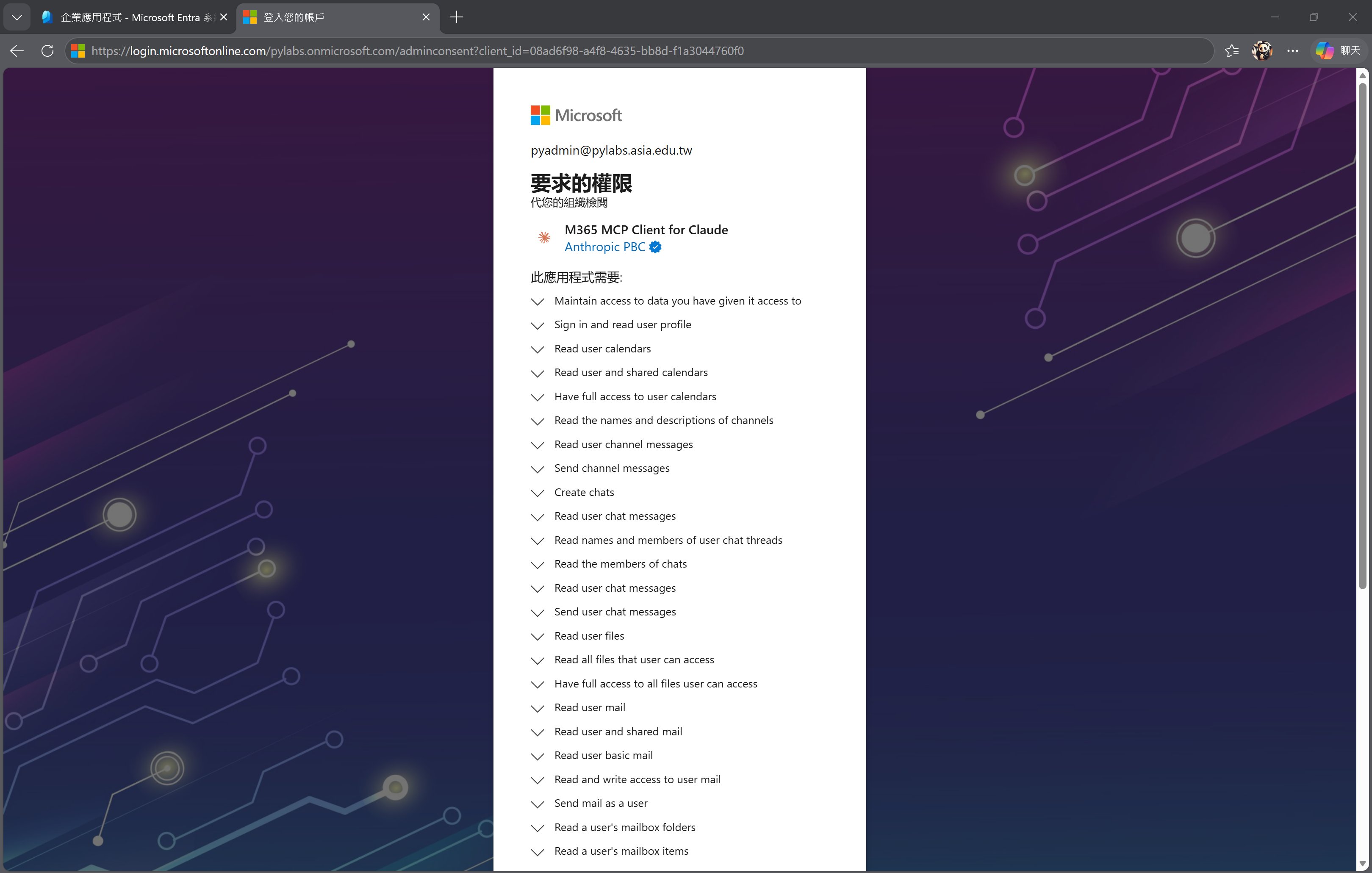The width and height of the screenshot is (1372, 873).
Task: Reload the page with the refresh icon
Action: coord(47,51)
